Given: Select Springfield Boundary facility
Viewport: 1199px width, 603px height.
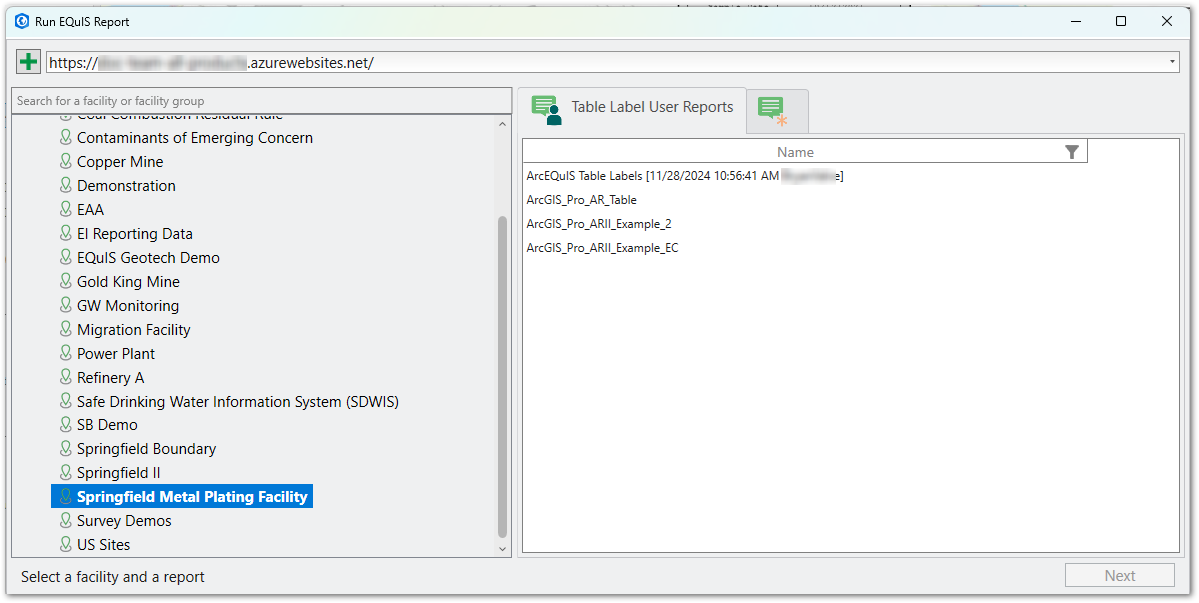Looking at the screenshot, I should tap(146, 449).
